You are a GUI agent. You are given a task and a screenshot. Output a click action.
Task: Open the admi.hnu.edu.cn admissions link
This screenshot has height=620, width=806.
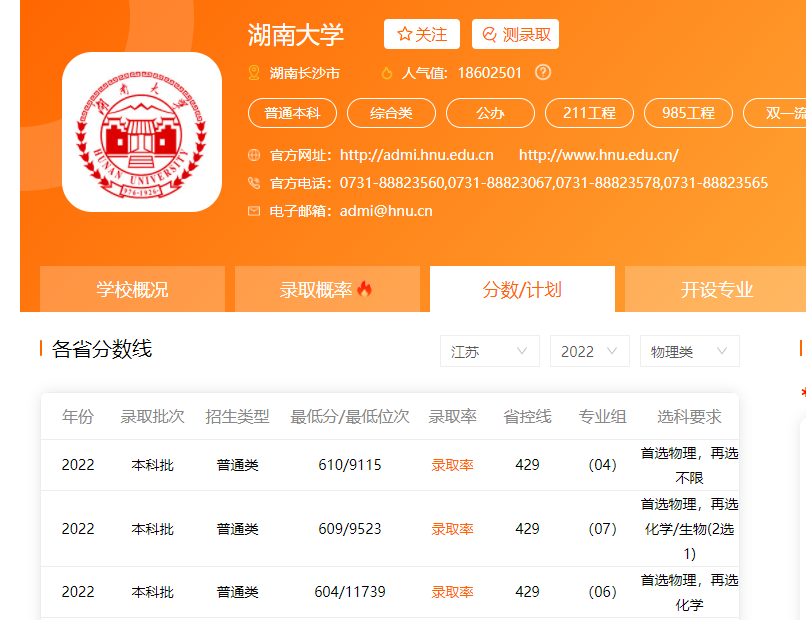[x=416, y=155]
